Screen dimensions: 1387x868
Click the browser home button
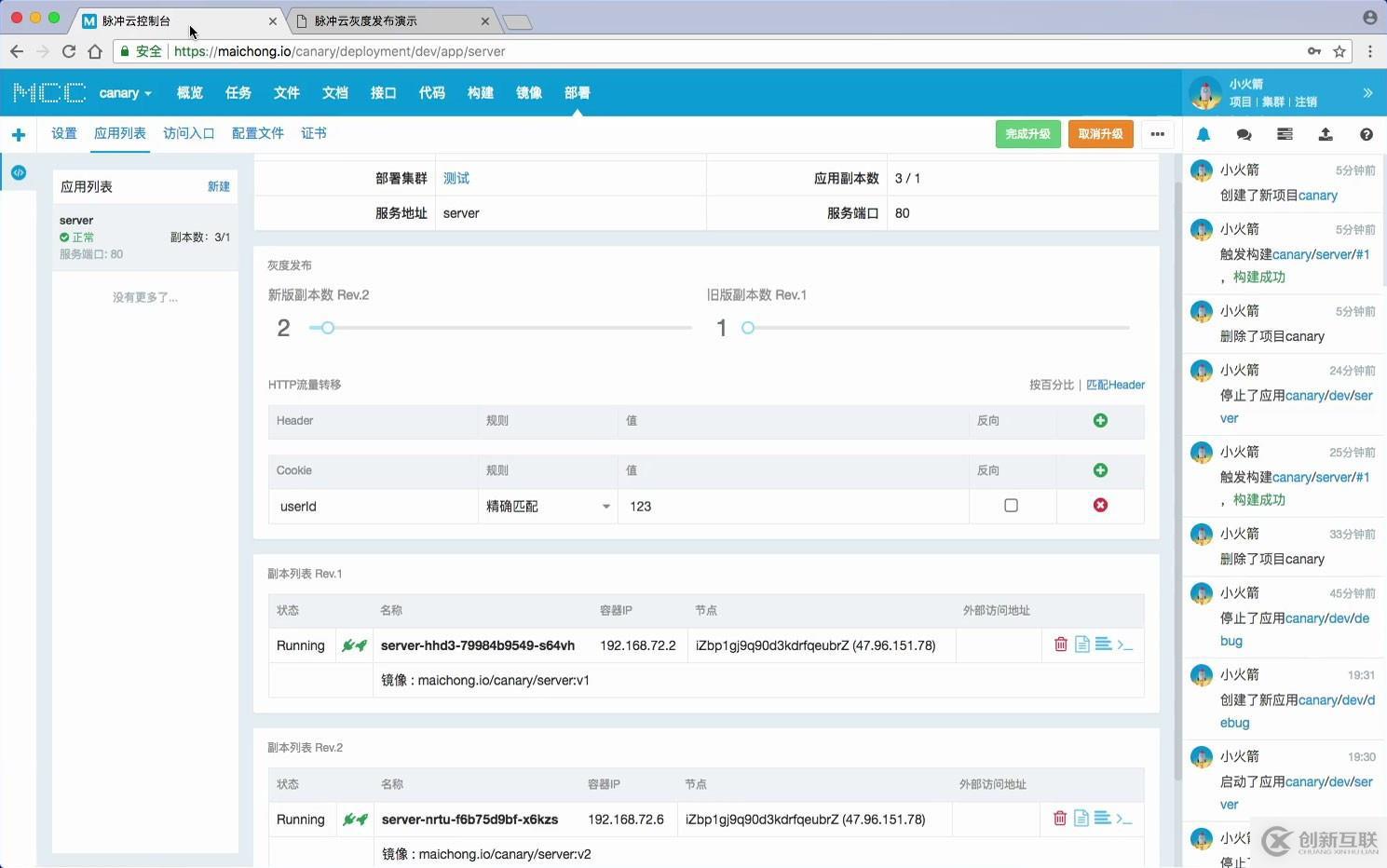point(95,51)
